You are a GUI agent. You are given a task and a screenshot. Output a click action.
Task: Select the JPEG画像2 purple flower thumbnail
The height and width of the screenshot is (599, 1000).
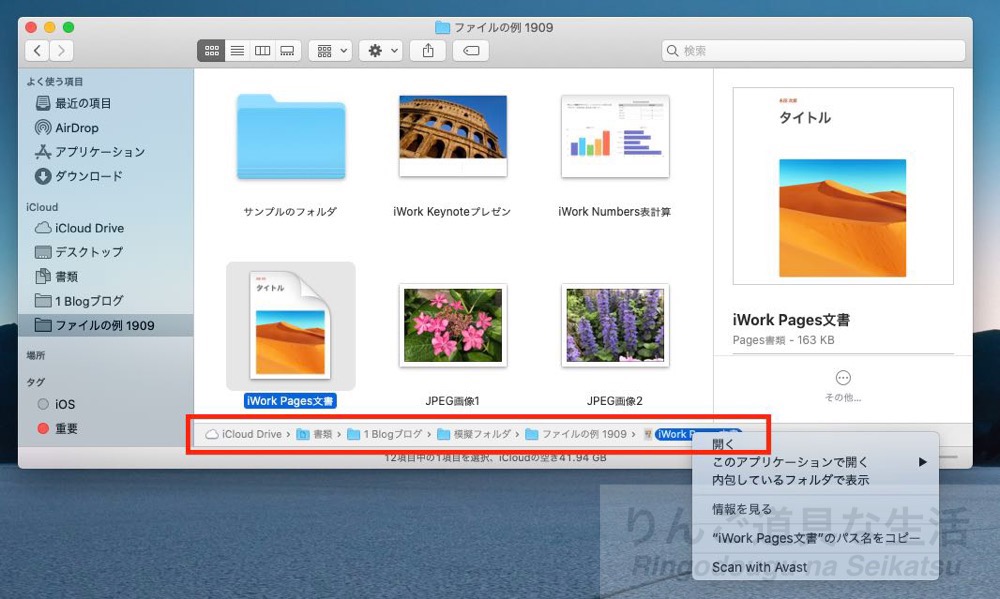click(615, 325)
